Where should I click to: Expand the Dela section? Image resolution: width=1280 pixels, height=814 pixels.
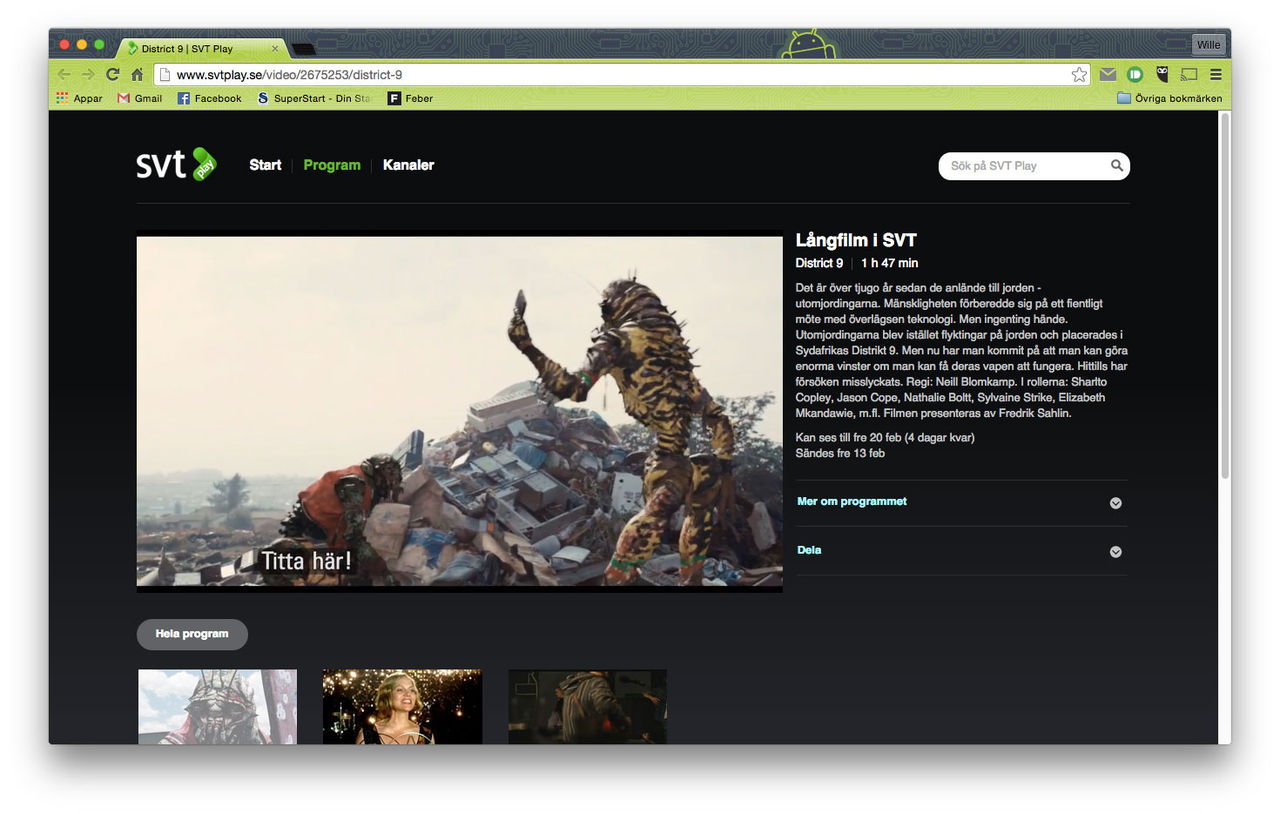961,551
